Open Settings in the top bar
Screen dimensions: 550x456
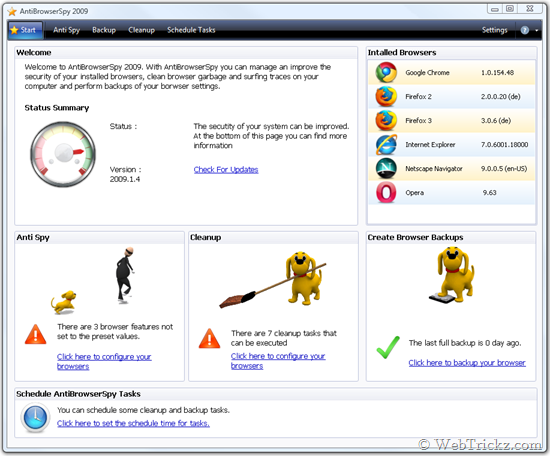click(494, 30)
